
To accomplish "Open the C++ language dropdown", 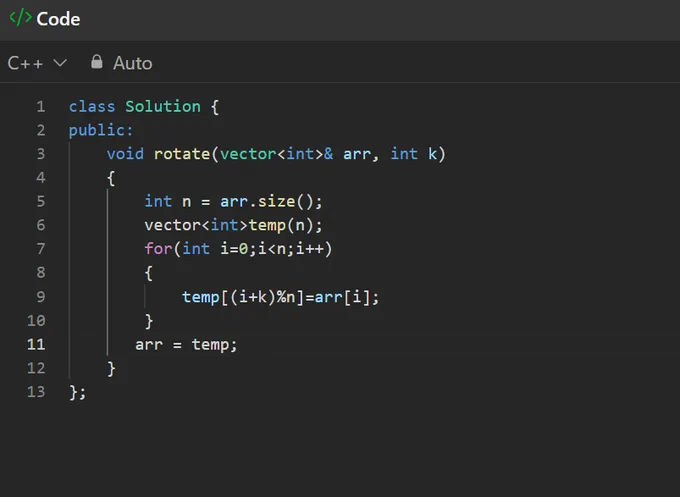I will (37, 63).
